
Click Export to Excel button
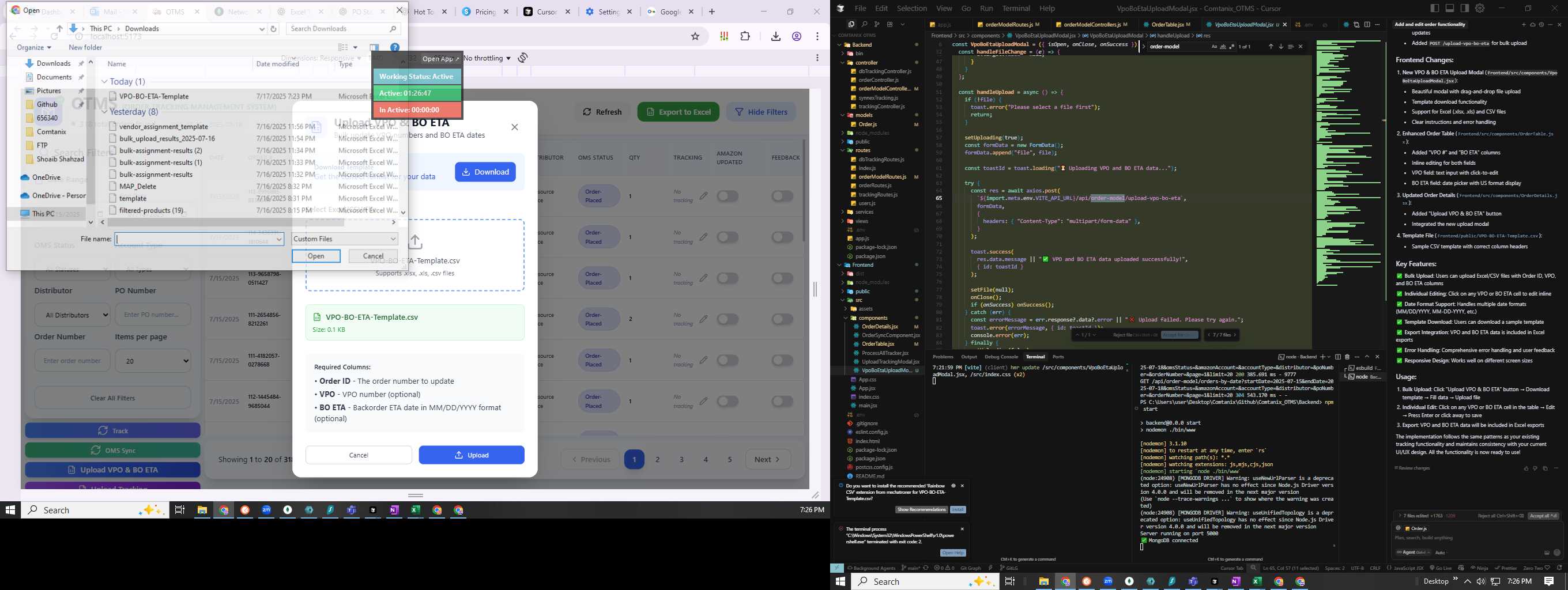(x=678, y=112)
